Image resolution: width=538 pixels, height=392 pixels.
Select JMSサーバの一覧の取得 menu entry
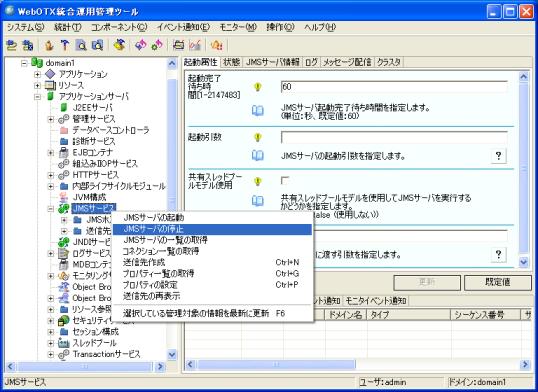[x=212, y=240]
